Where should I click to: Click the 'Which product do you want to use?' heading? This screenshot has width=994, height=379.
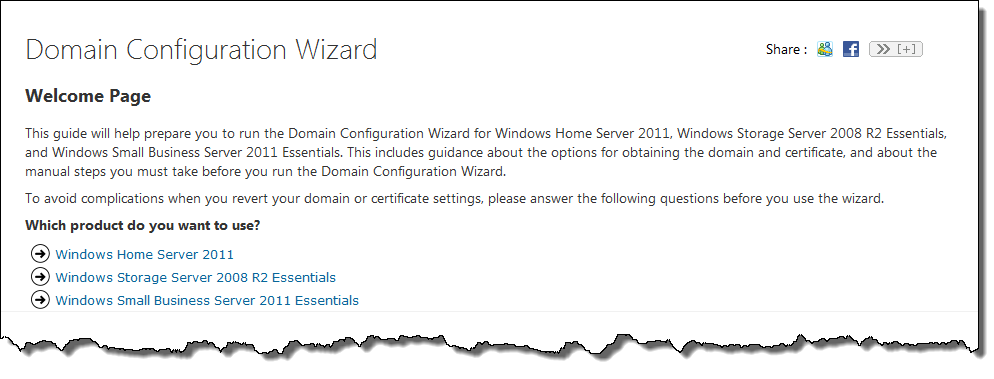pos(143,225)
